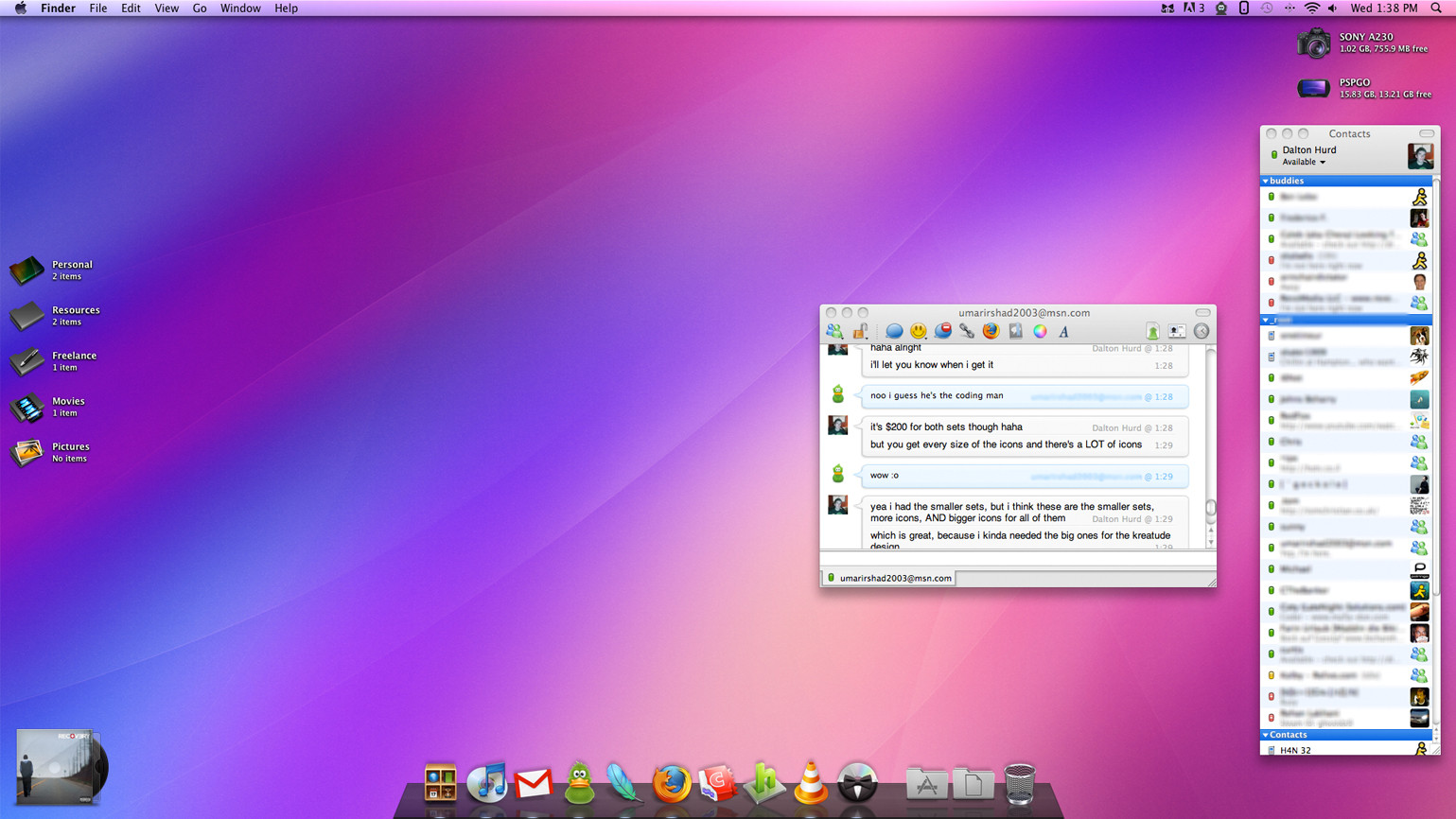The image size is (1456, 819).
Task: Open the Personal folder on desktop
Action: (x=26, y=270)
